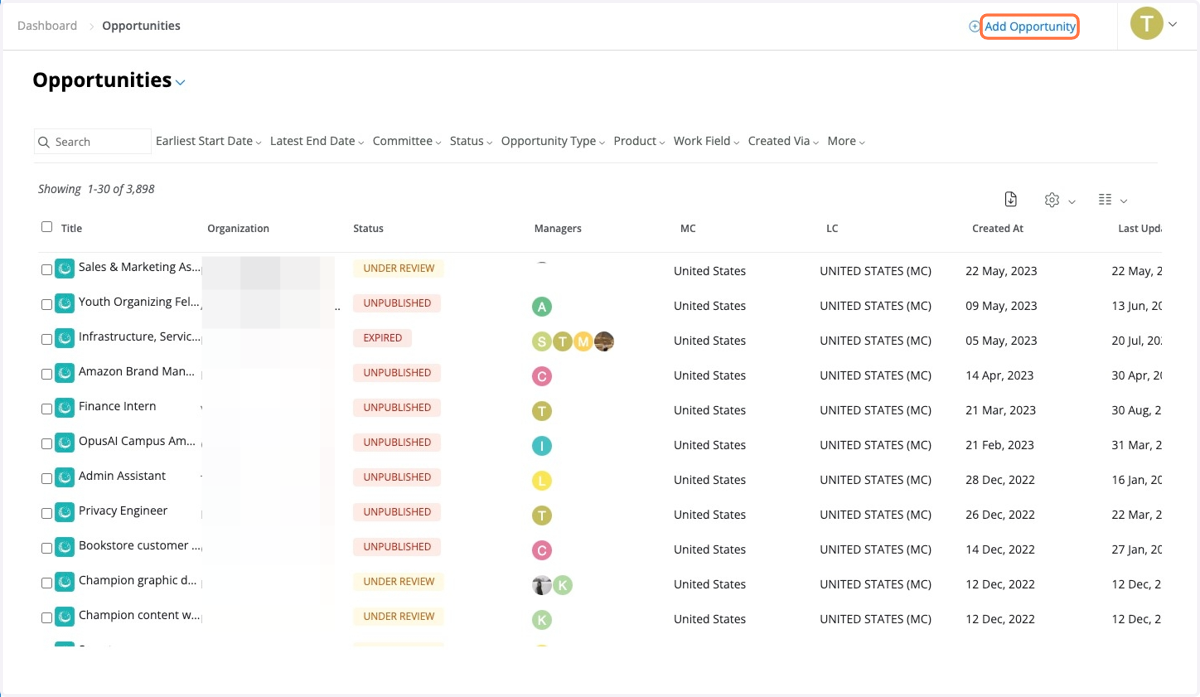Image resolution: width=1200 pixels, height=697 pixels.
Task: Click the Finance Intern logo icon
Action: click(65, 408)
